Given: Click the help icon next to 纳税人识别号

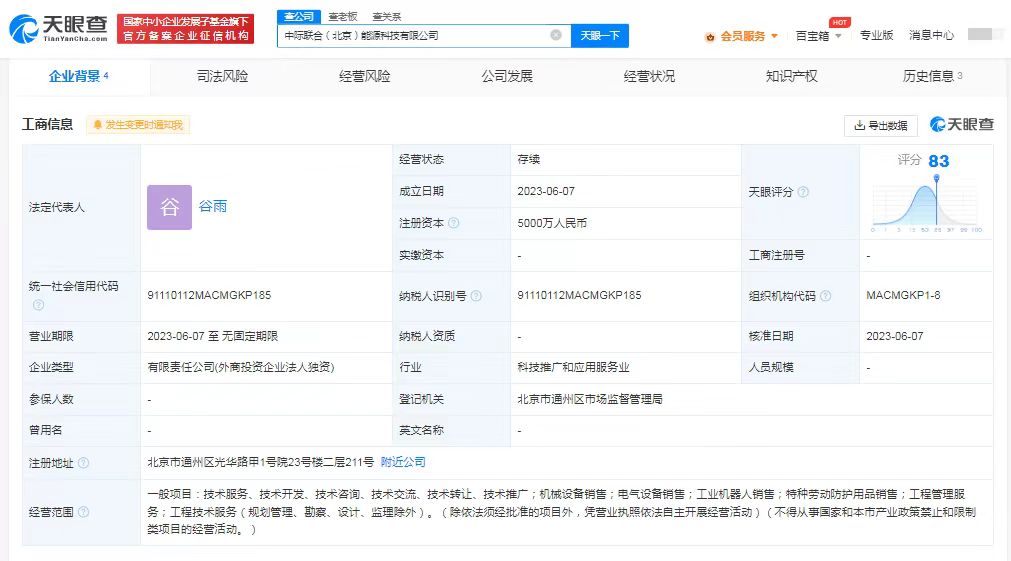Looking at the screenshot, I should pyautogui.click(x=476, y=296).
